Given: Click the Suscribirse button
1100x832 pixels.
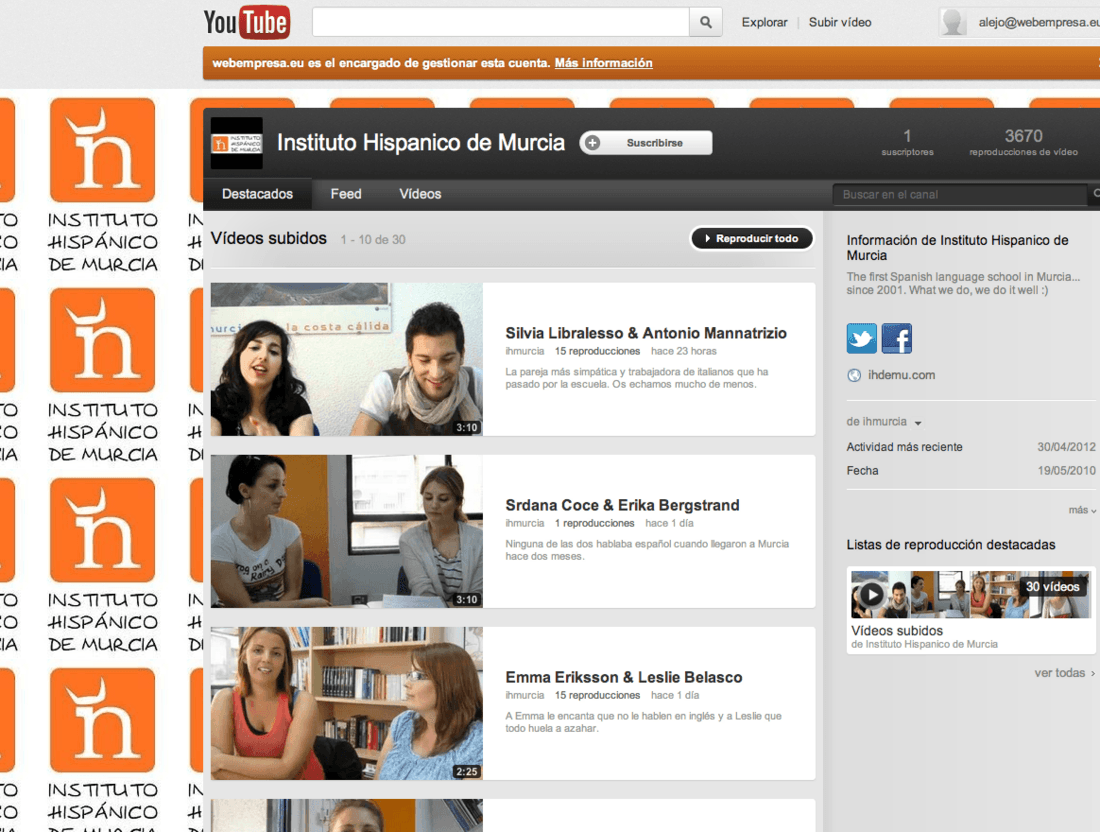Looking at the screenshot, I should [x=646, y=143].
